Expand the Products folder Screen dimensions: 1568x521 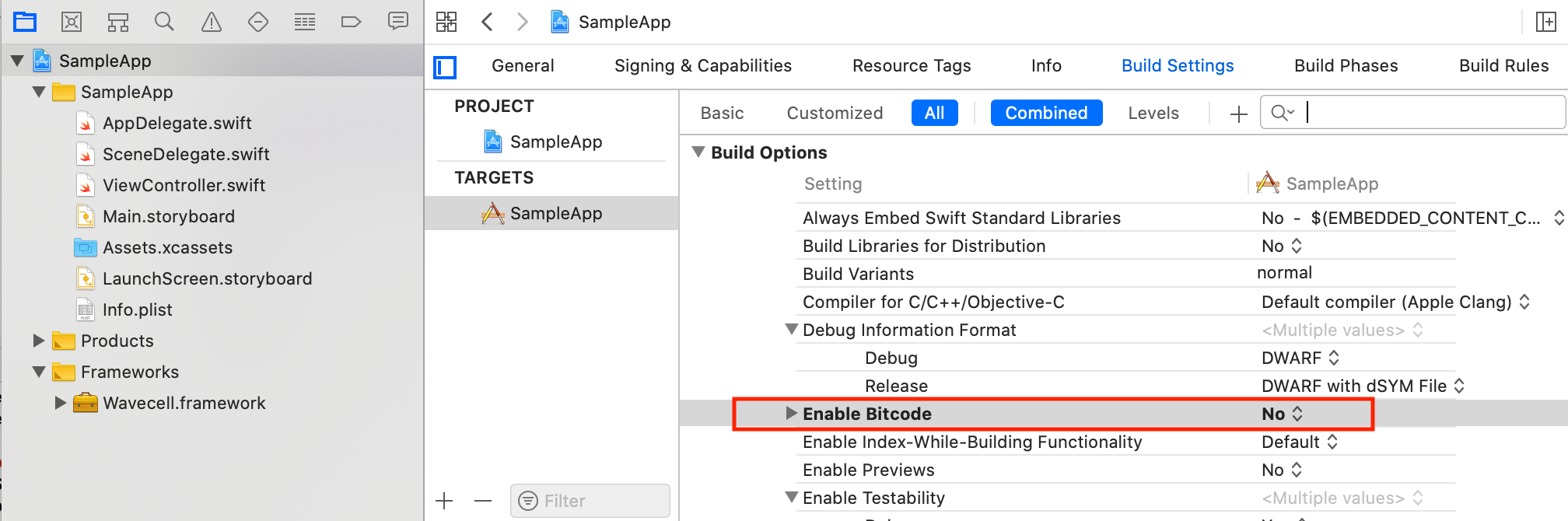tap(39, 341)
